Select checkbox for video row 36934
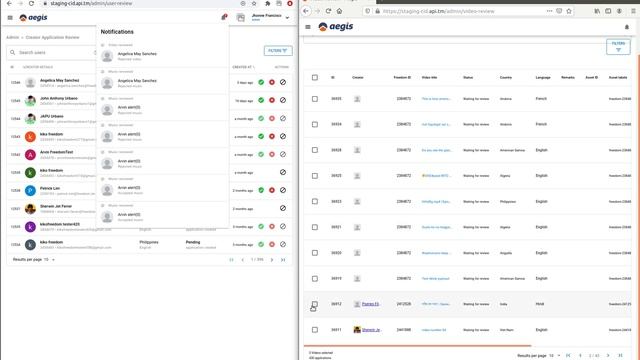The height and width of the screenshot is (360, 640). [315, 124]
